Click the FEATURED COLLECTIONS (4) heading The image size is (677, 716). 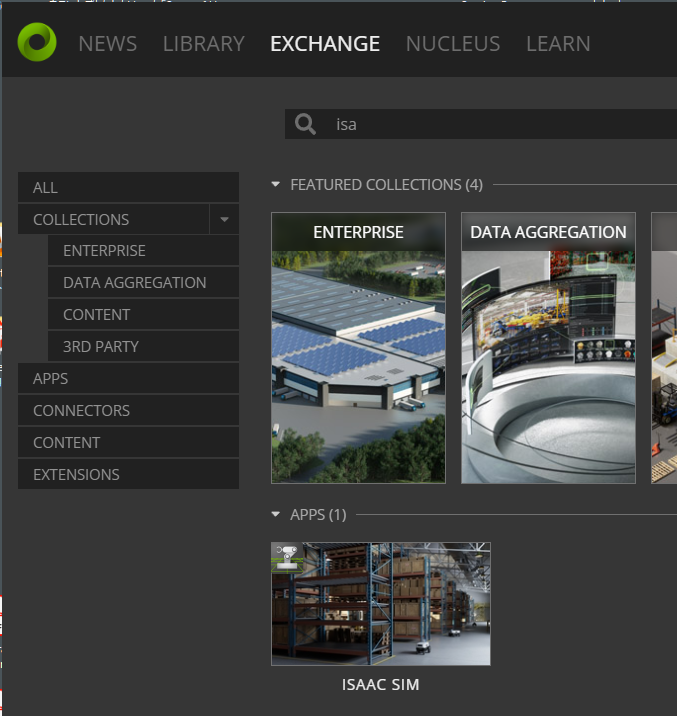click(x=387, y=184)
